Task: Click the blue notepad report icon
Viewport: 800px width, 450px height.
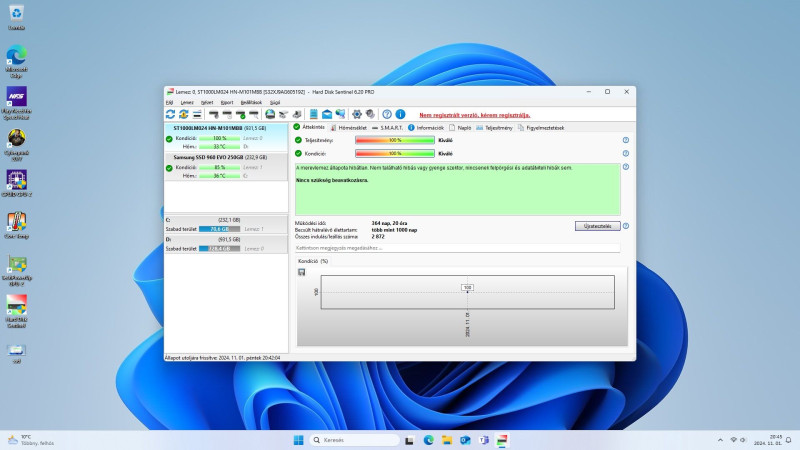Action: pos(313,115)
